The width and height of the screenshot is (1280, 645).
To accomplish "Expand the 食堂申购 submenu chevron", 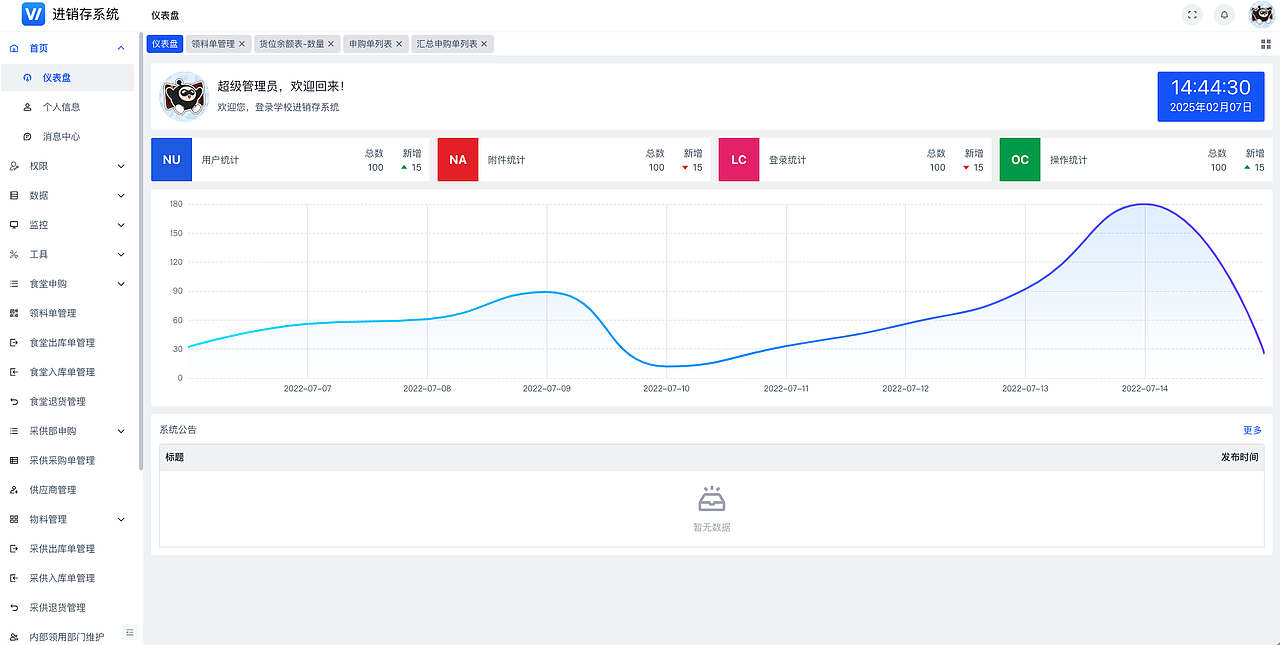I will 121,284.
